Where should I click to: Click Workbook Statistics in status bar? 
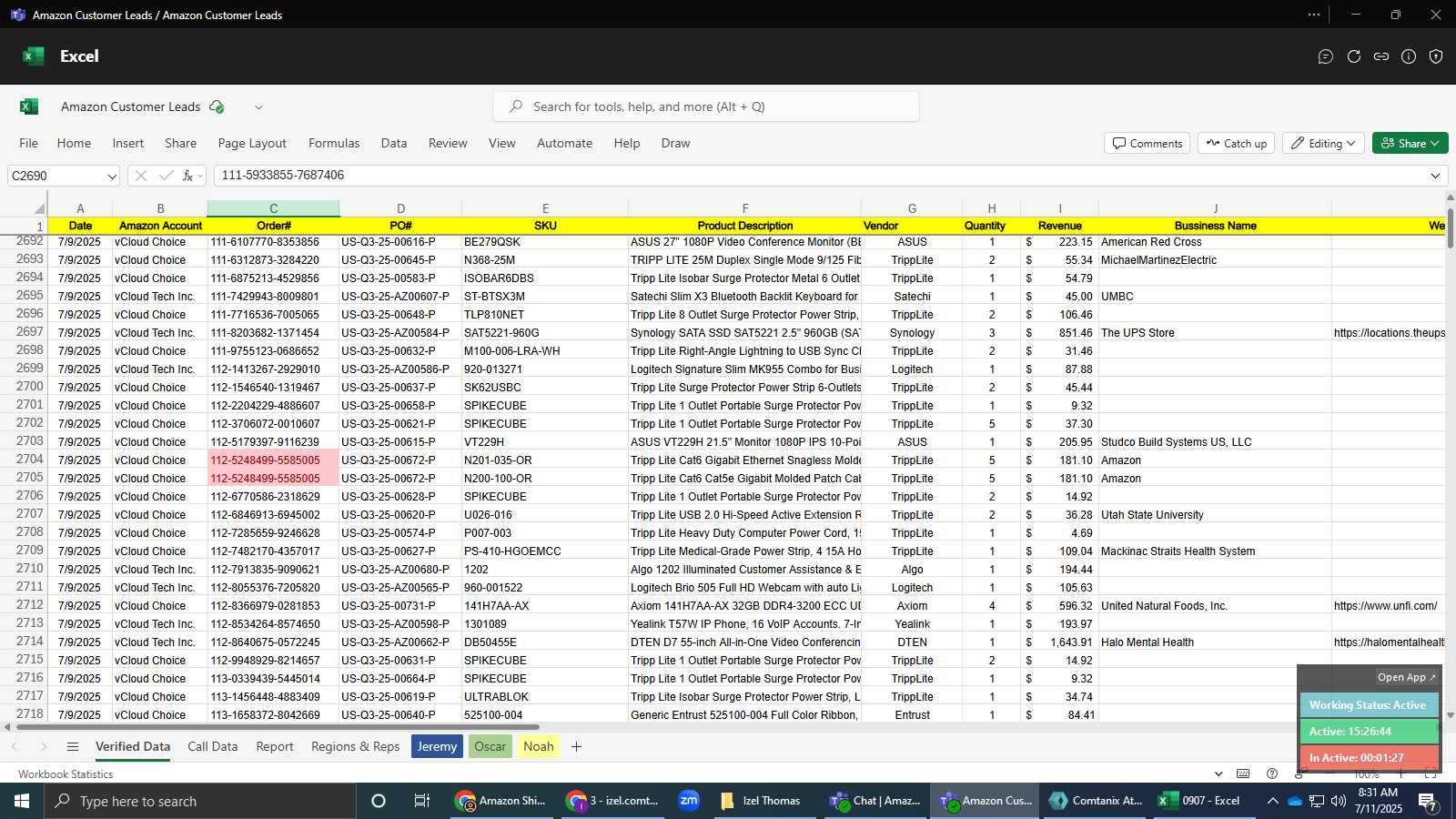tap(66, 774)
